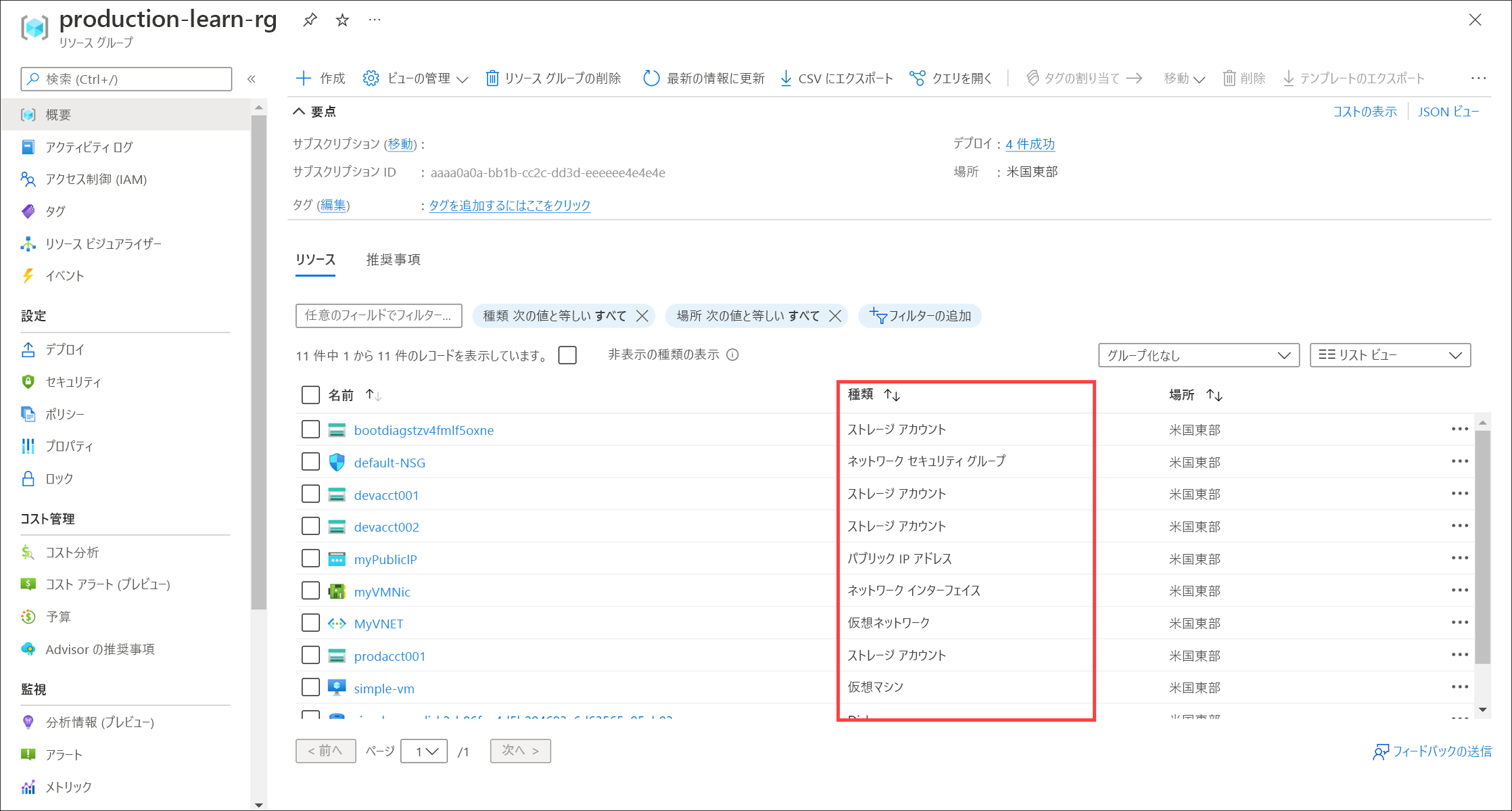Select 概要 in the sidebar
This screenshot has width=1512, height=811.
coord(126,114)
